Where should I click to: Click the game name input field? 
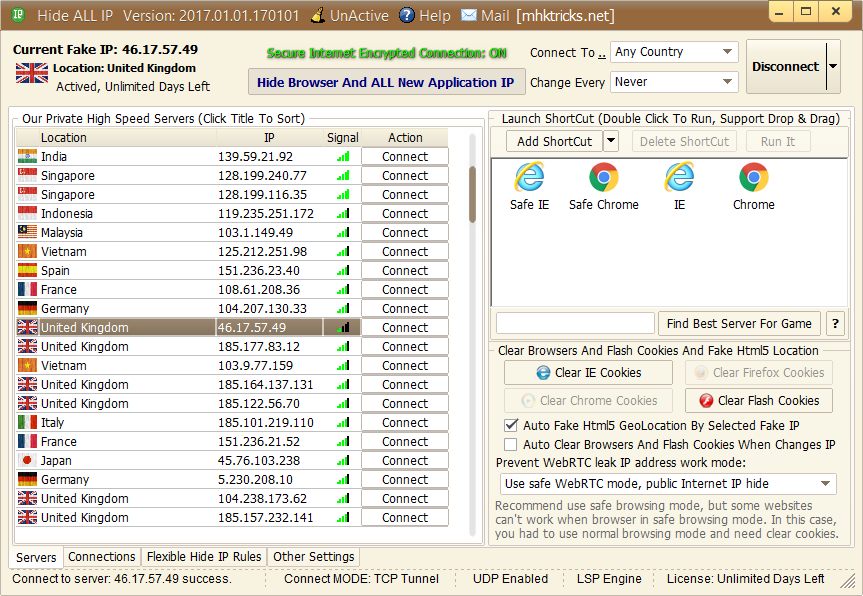575,324
